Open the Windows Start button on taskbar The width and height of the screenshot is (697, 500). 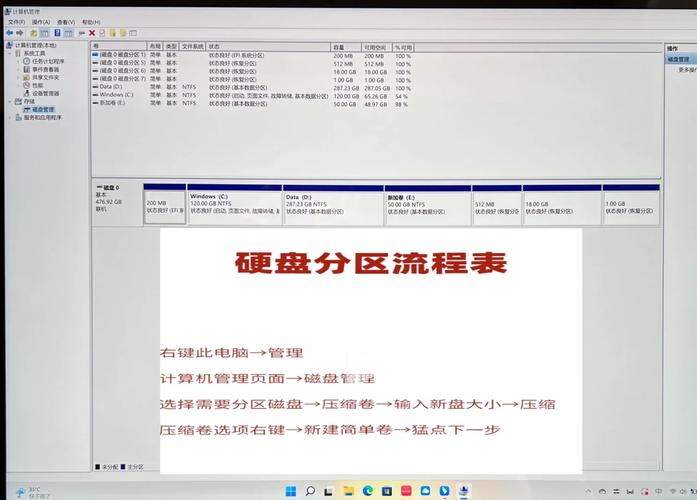[291, 491]
